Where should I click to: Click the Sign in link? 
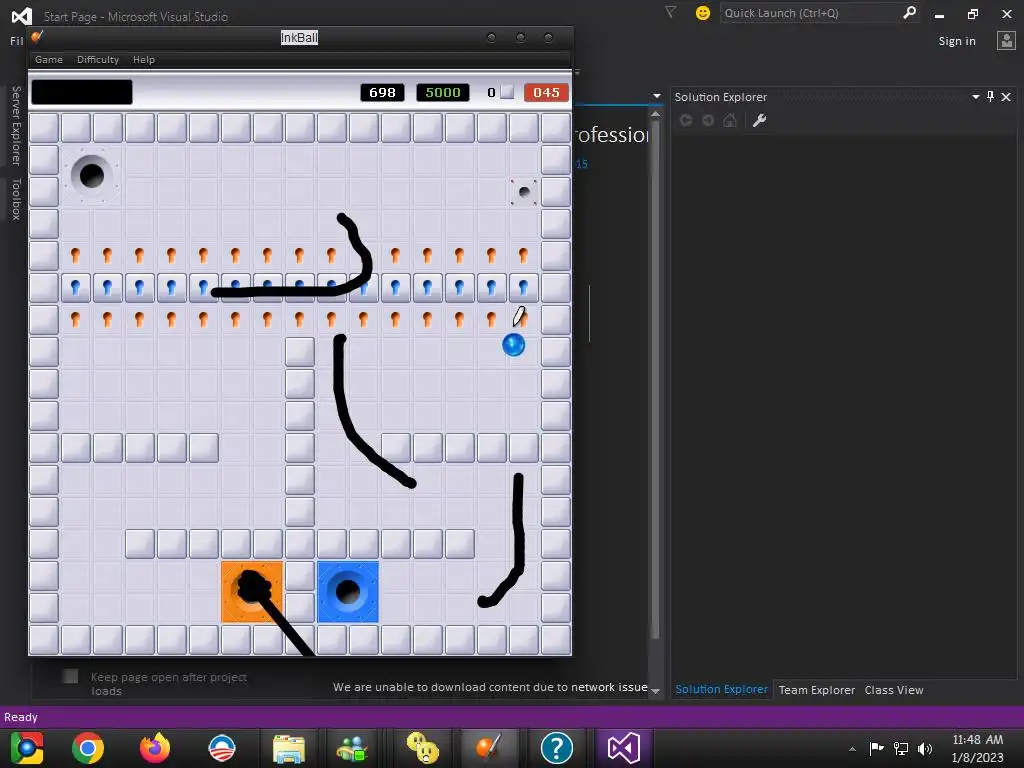tap(957, 41)
